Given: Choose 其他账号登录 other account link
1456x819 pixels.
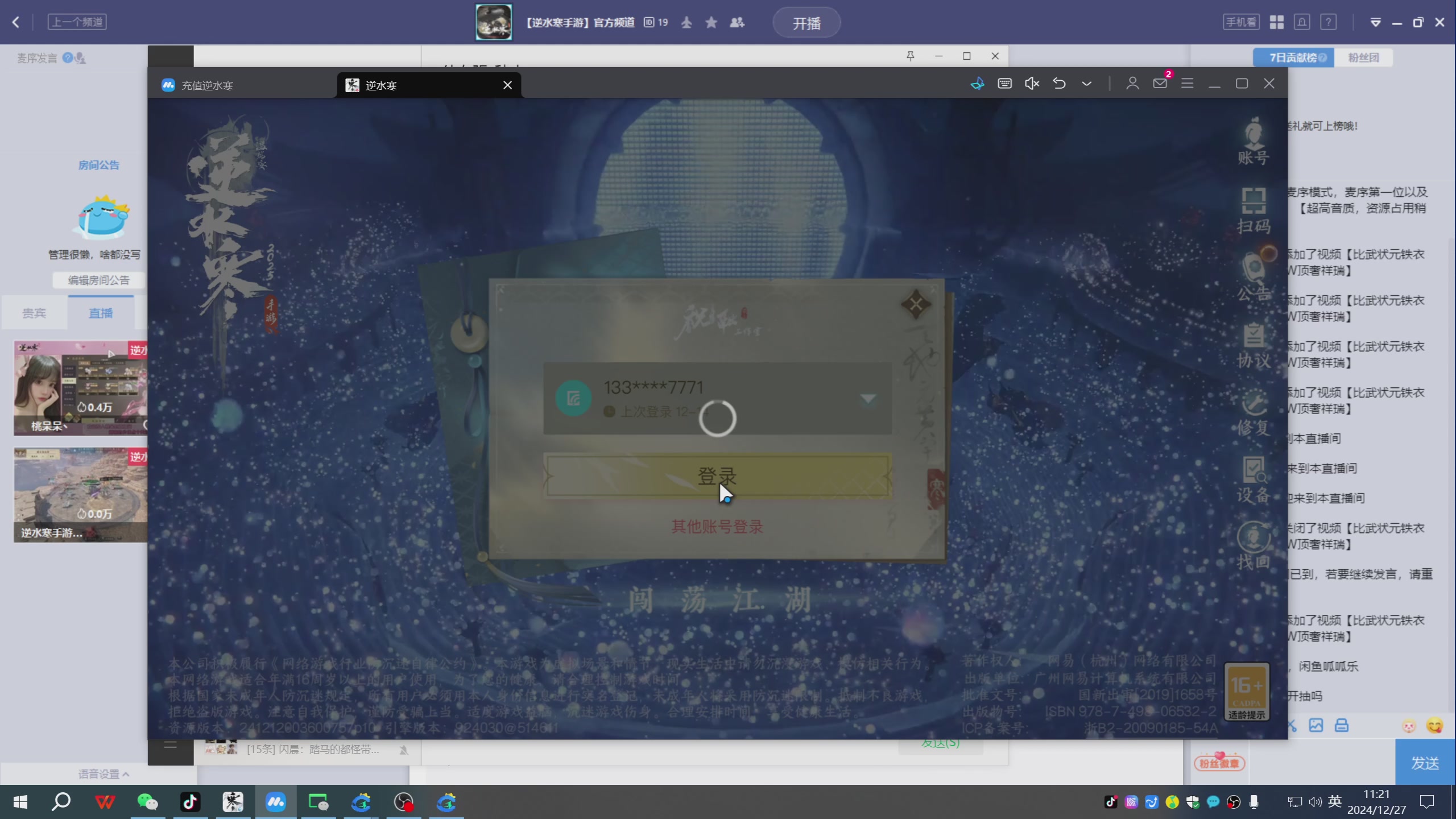Looking at the screenshot, I should pos(717,527).
